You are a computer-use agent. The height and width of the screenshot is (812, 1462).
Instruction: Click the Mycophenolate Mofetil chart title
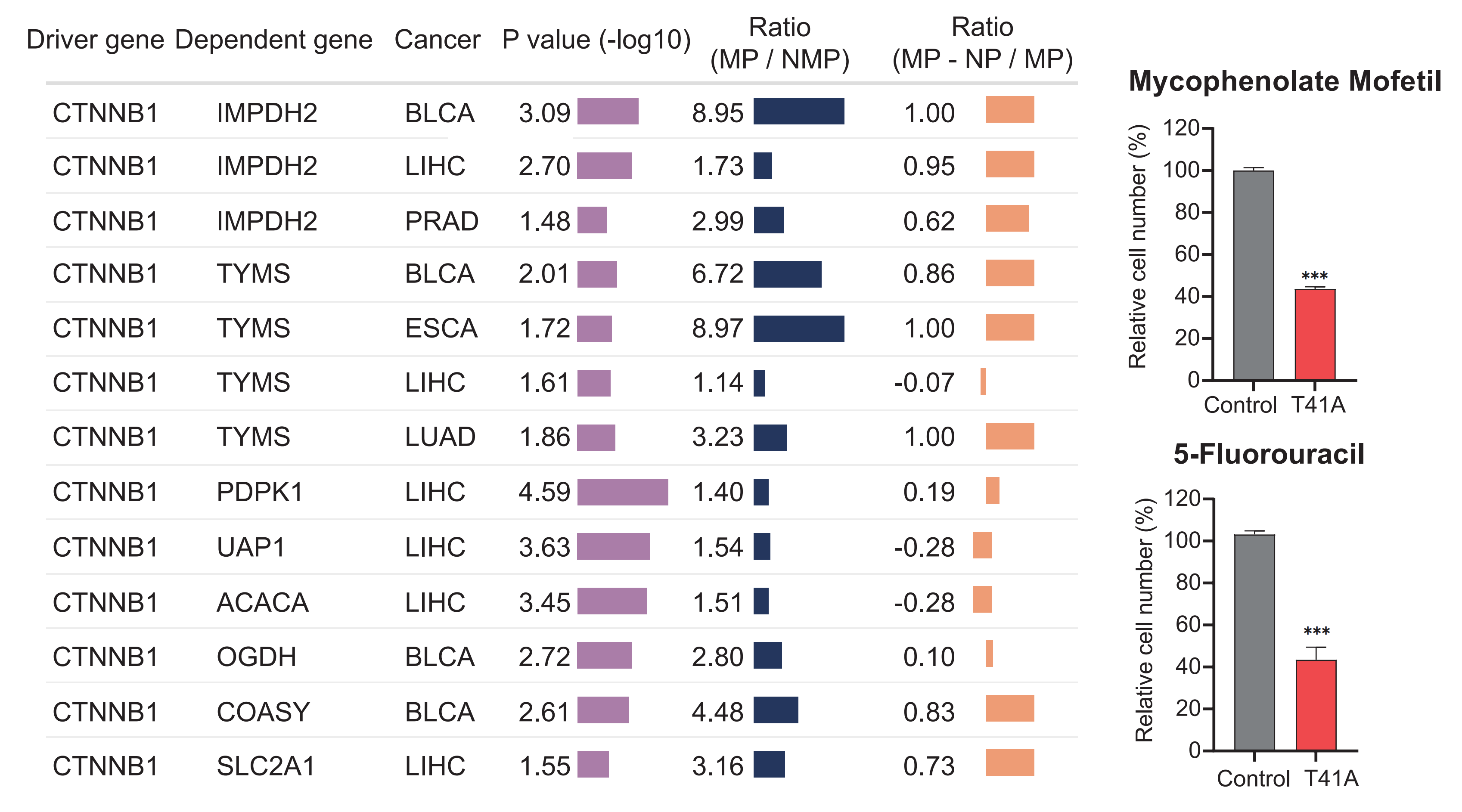tap(1285, 81)
